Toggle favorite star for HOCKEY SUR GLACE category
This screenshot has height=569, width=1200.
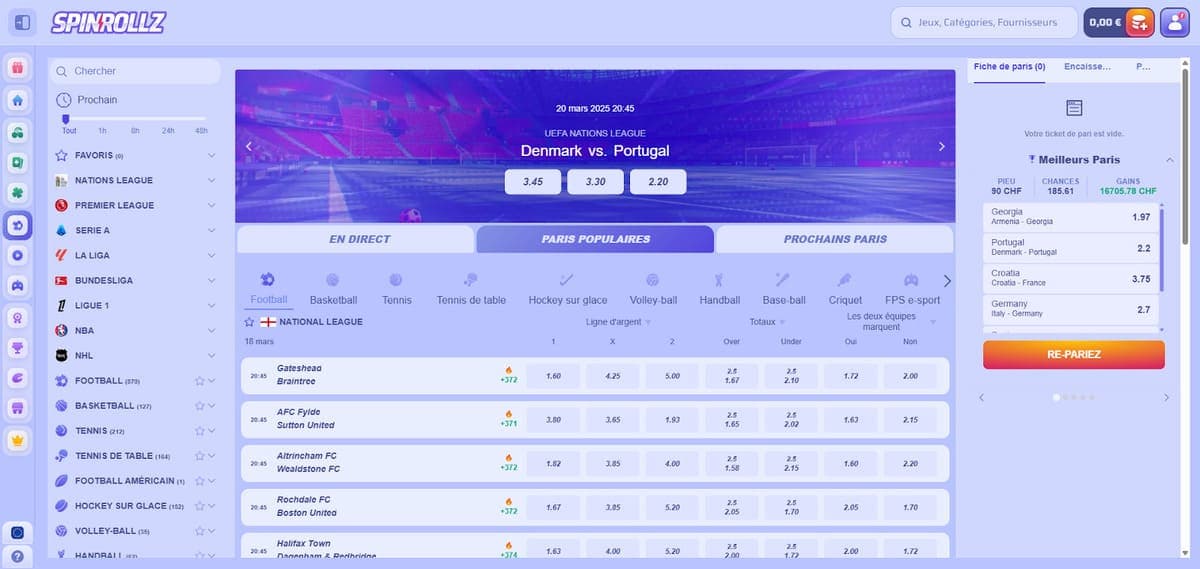click(200, 506)
